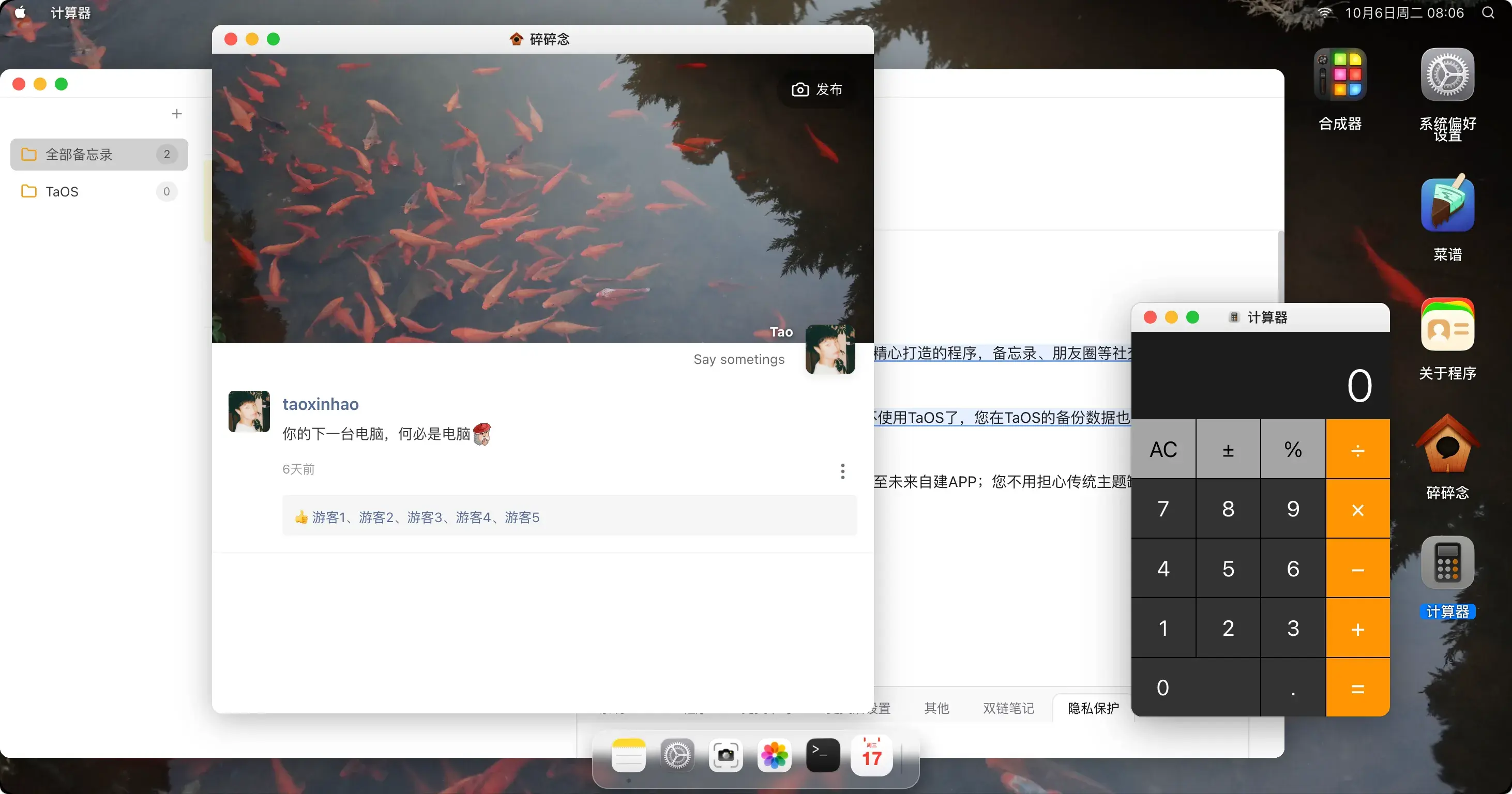Click the equals key on the calculator
Image resolution: width=1512 pixels, height=794 pixels.
tap(1357, 688)
